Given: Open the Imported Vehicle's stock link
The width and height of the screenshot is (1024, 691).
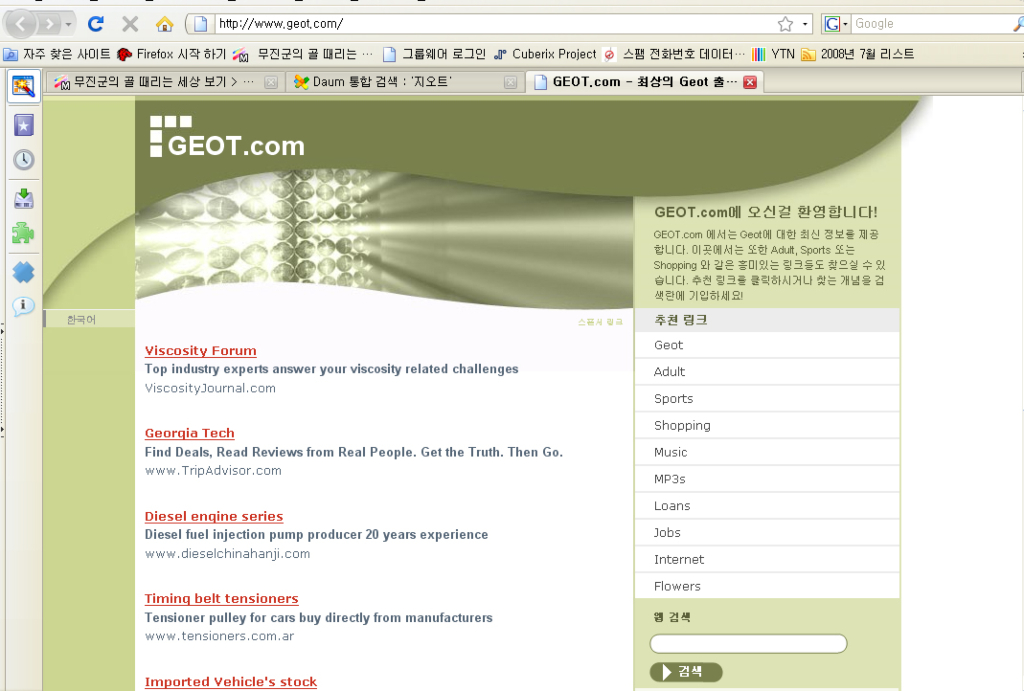Looking at the screenshot, I should 231,681.
